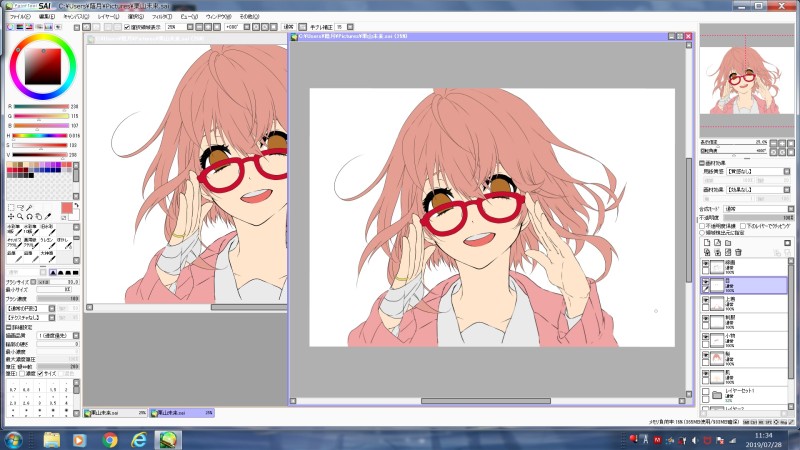Viewport: 800px width, 450px height.
Task: Select the zoom magnifier tool
Action: [20, 217]
